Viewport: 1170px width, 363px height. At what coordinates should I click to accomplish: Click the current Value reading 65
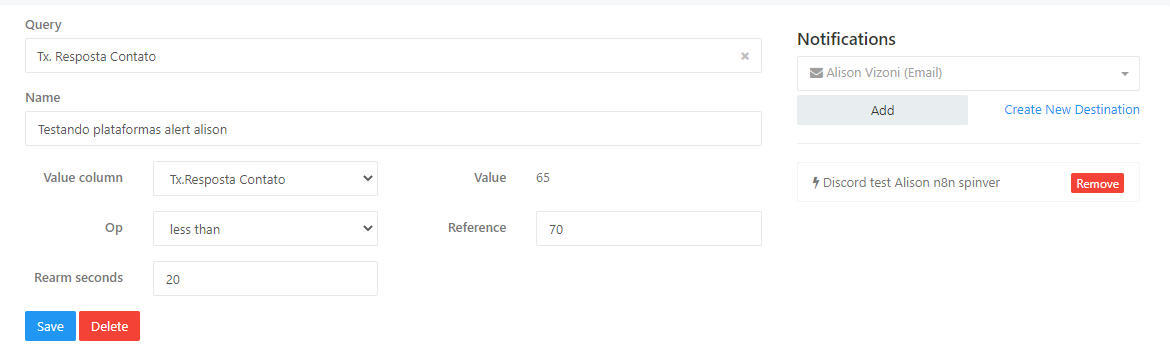click(x=542, y=178)
